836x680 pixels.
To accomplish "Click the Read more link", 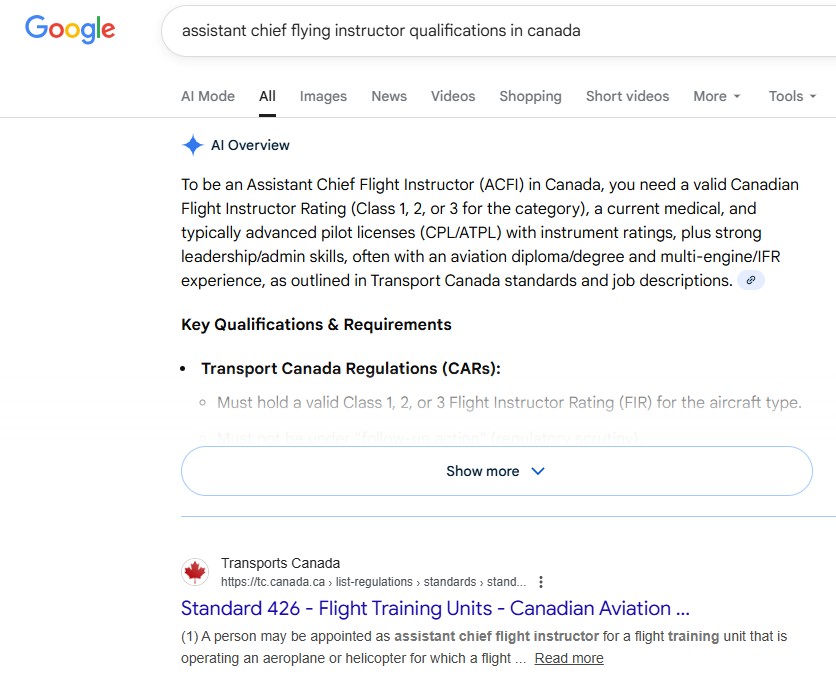I will point(569,658).
